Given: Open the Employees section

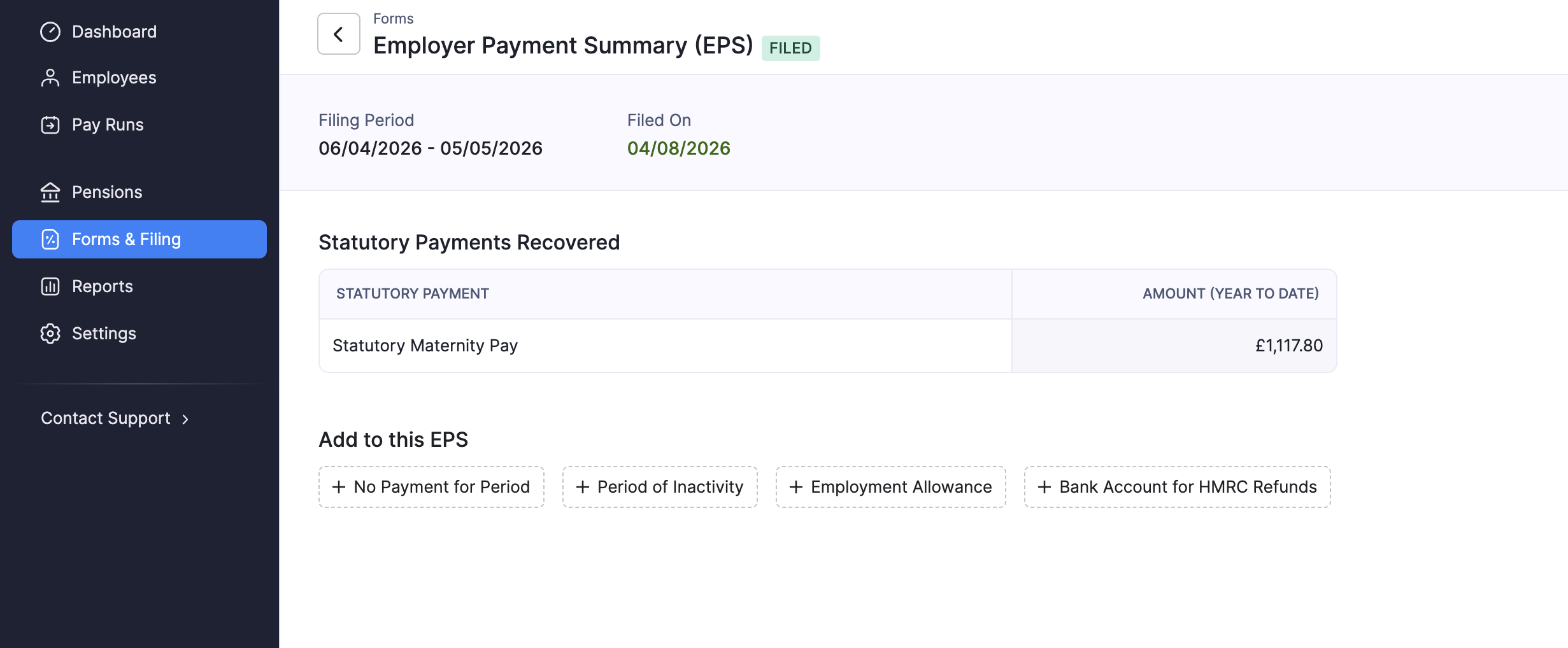Looking at the screenshot, I should tap(139, 78).
